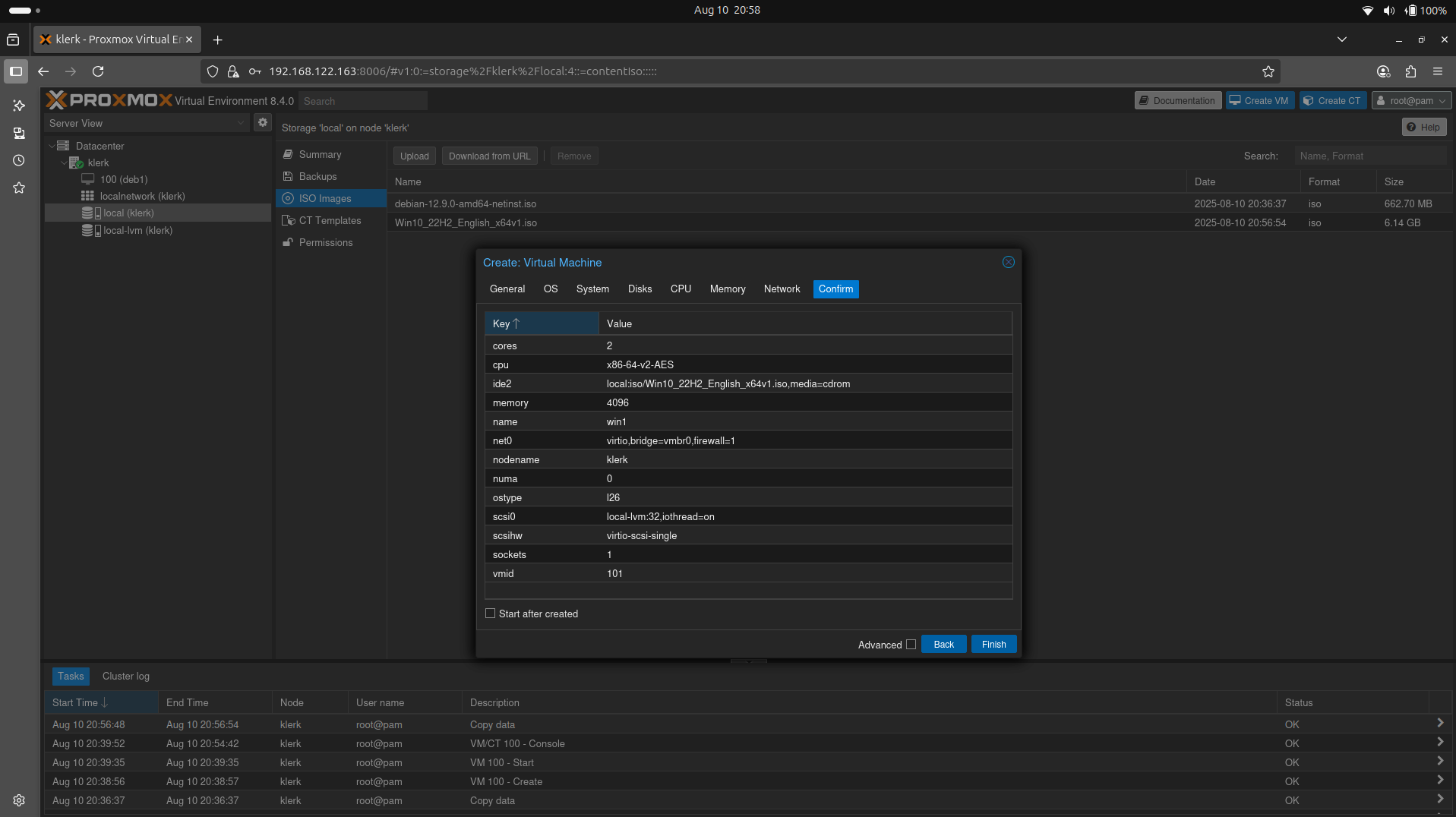Open the Summary panel for local storage
Image resolution: width=1456 pixels, height=817 pixels.
[x=319, y=154]
